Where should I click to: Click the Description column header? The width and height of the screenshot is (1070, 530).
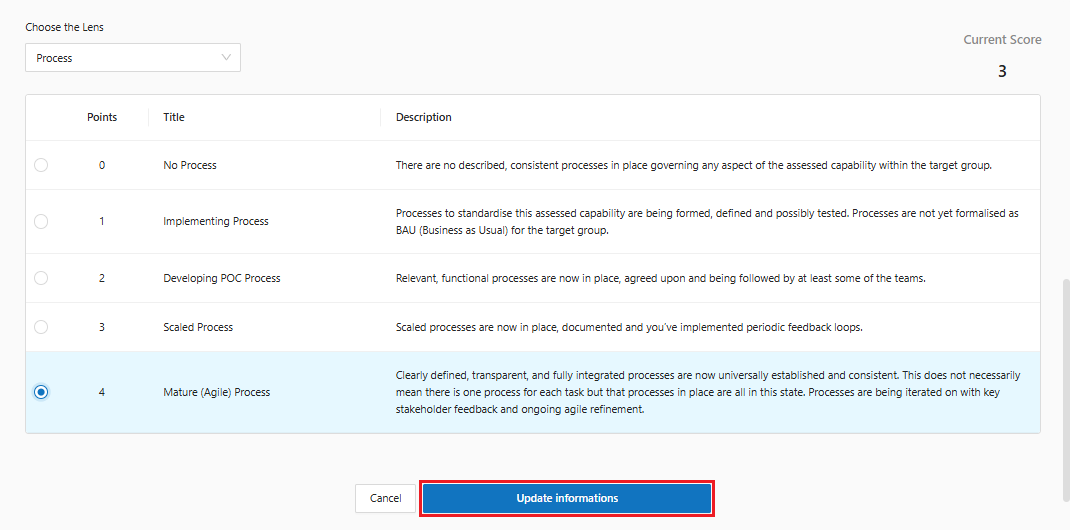pos(423,117)
